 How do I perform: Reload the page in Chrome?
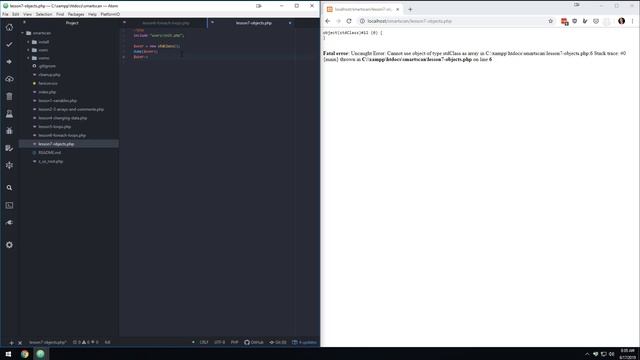tap(349, 21)
